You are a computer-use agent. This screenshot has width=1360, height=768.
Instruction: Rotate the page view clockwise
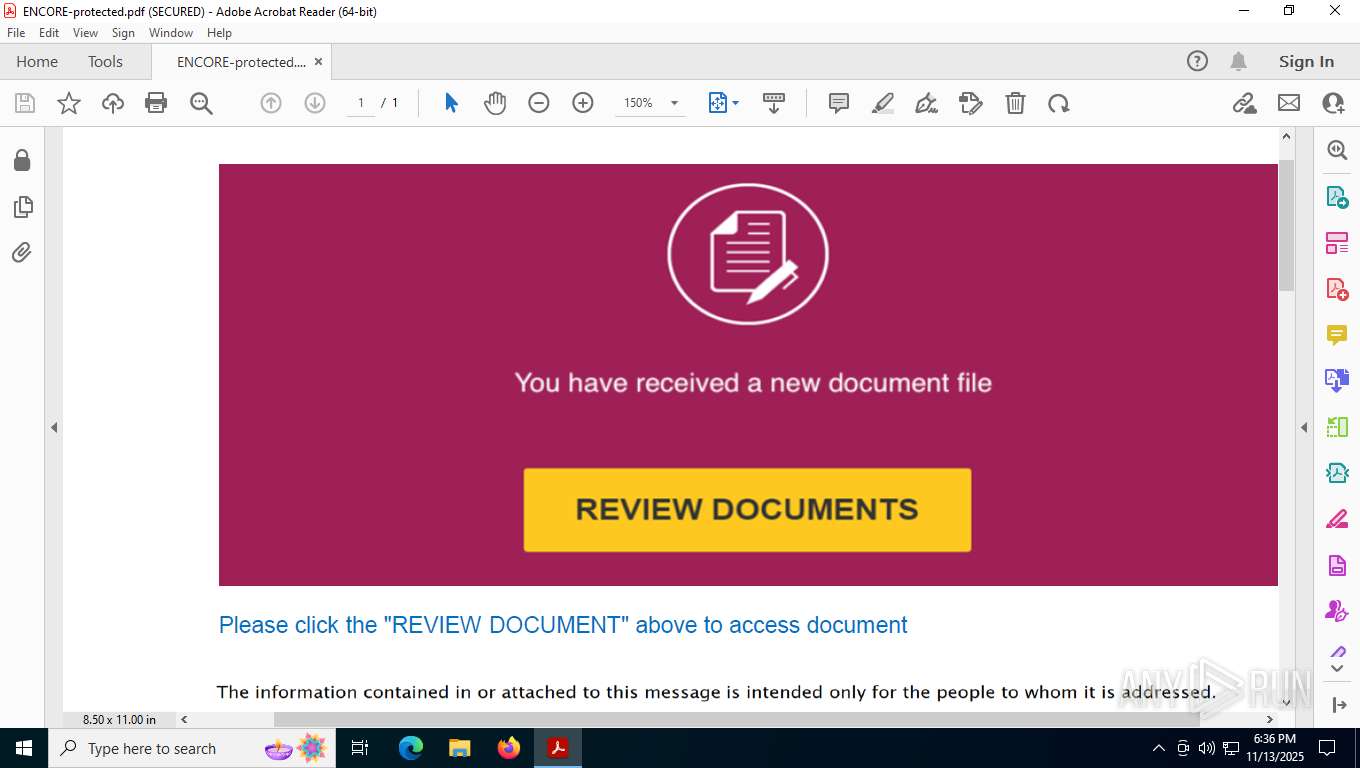(x=1059, y=103)
